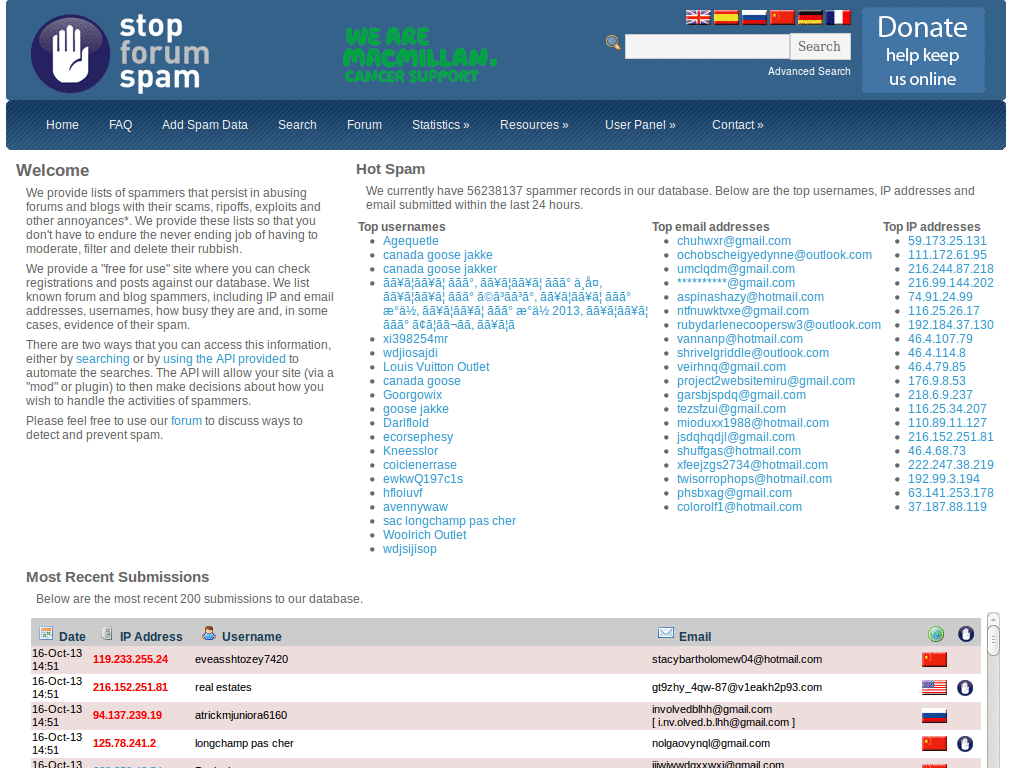The width and height of the screenshot is (1024, 768).
Task: Open IP address 59.173.25.131
Action: pos(947,241)
